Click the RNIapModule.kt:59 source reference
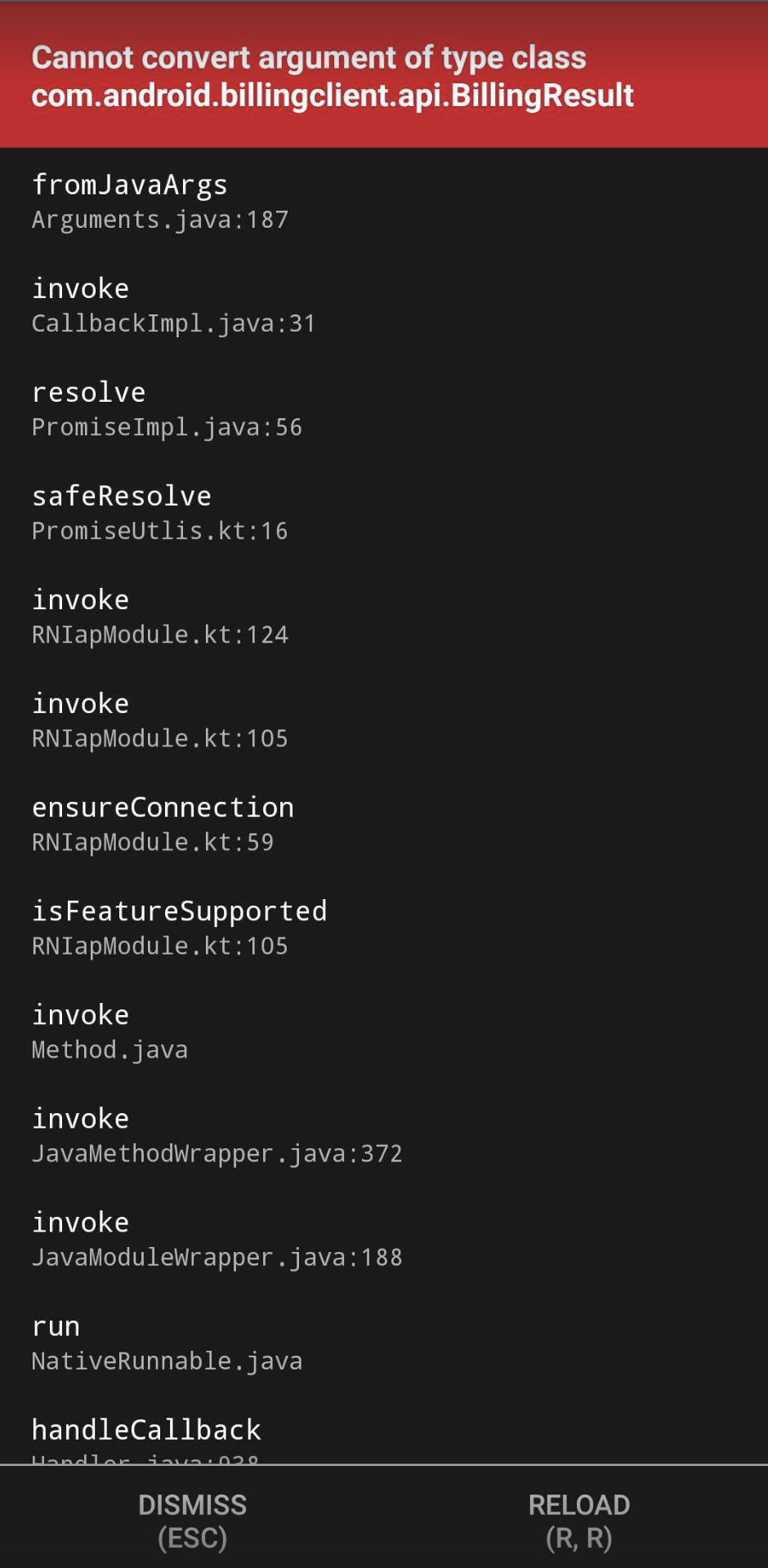This screenshot has width=768, height=1568. coord(152,842)
